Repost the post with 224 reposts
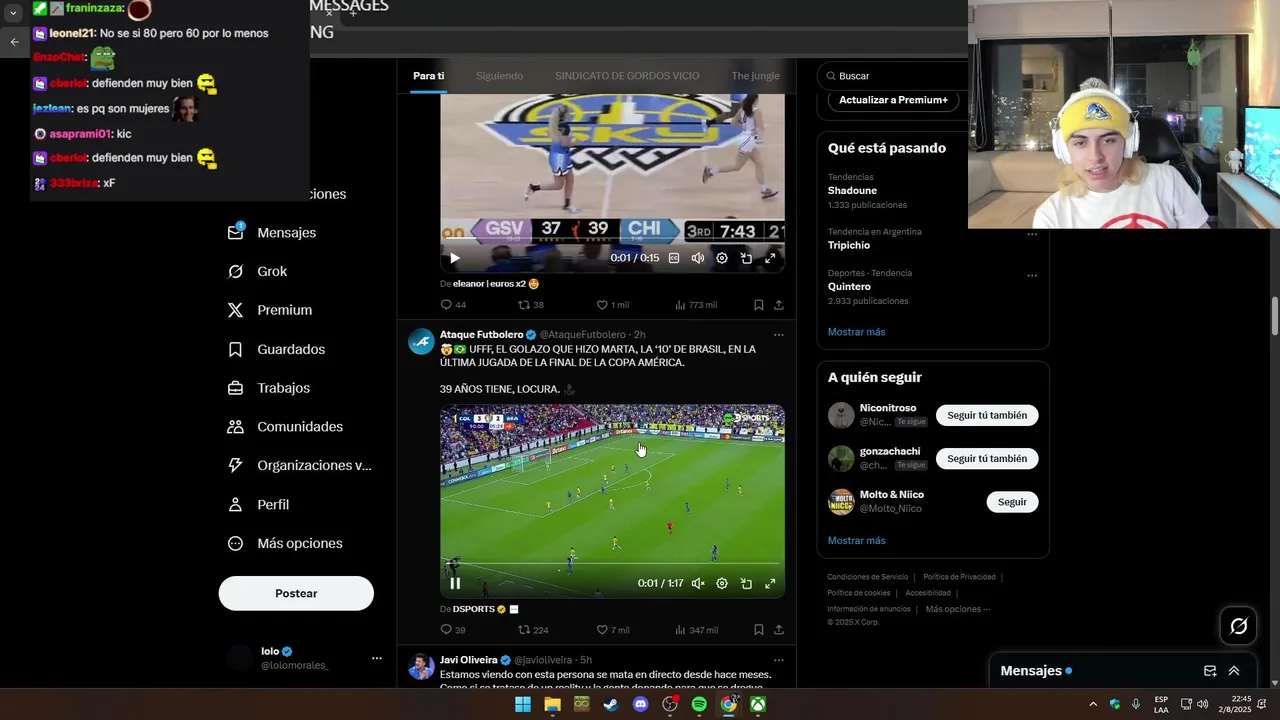 [533, 630]
